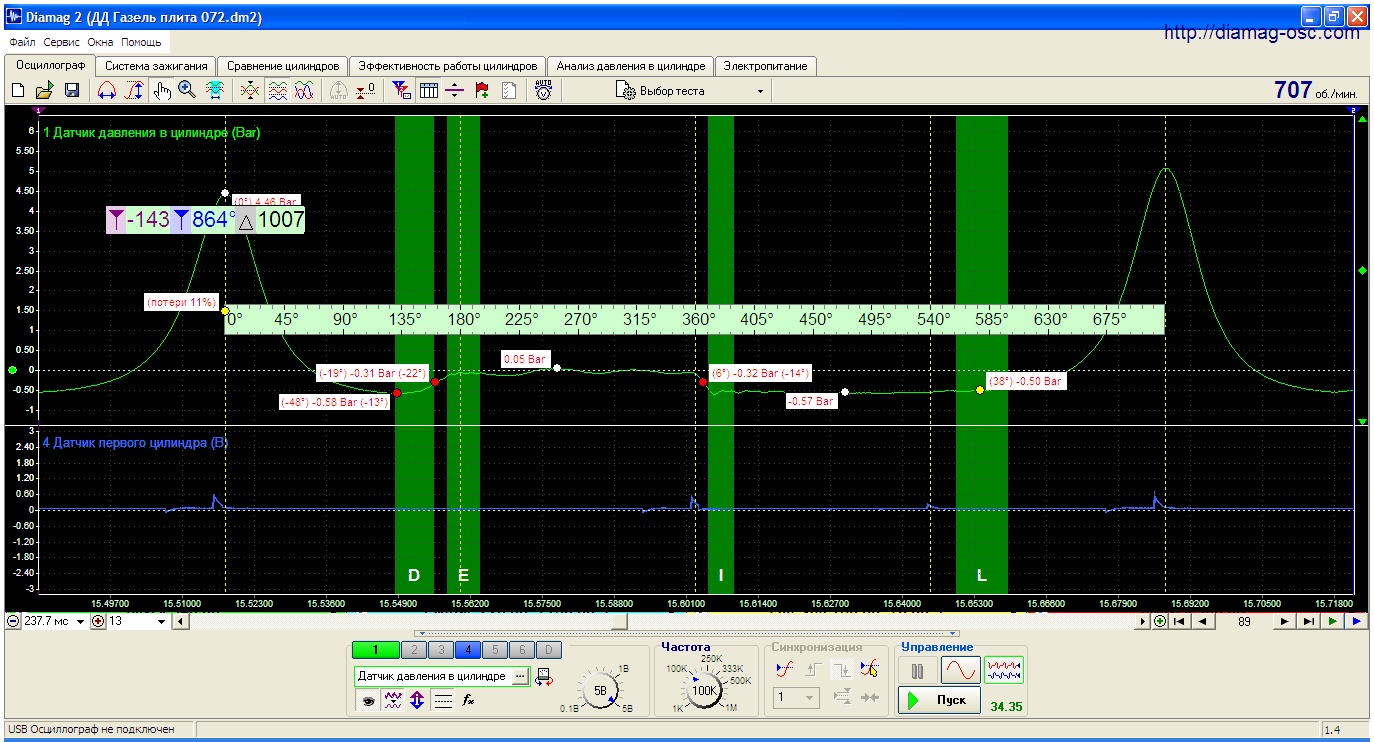Click the teal fit-to-window tool icon
Screen dimensions: 1374x742
214,90
